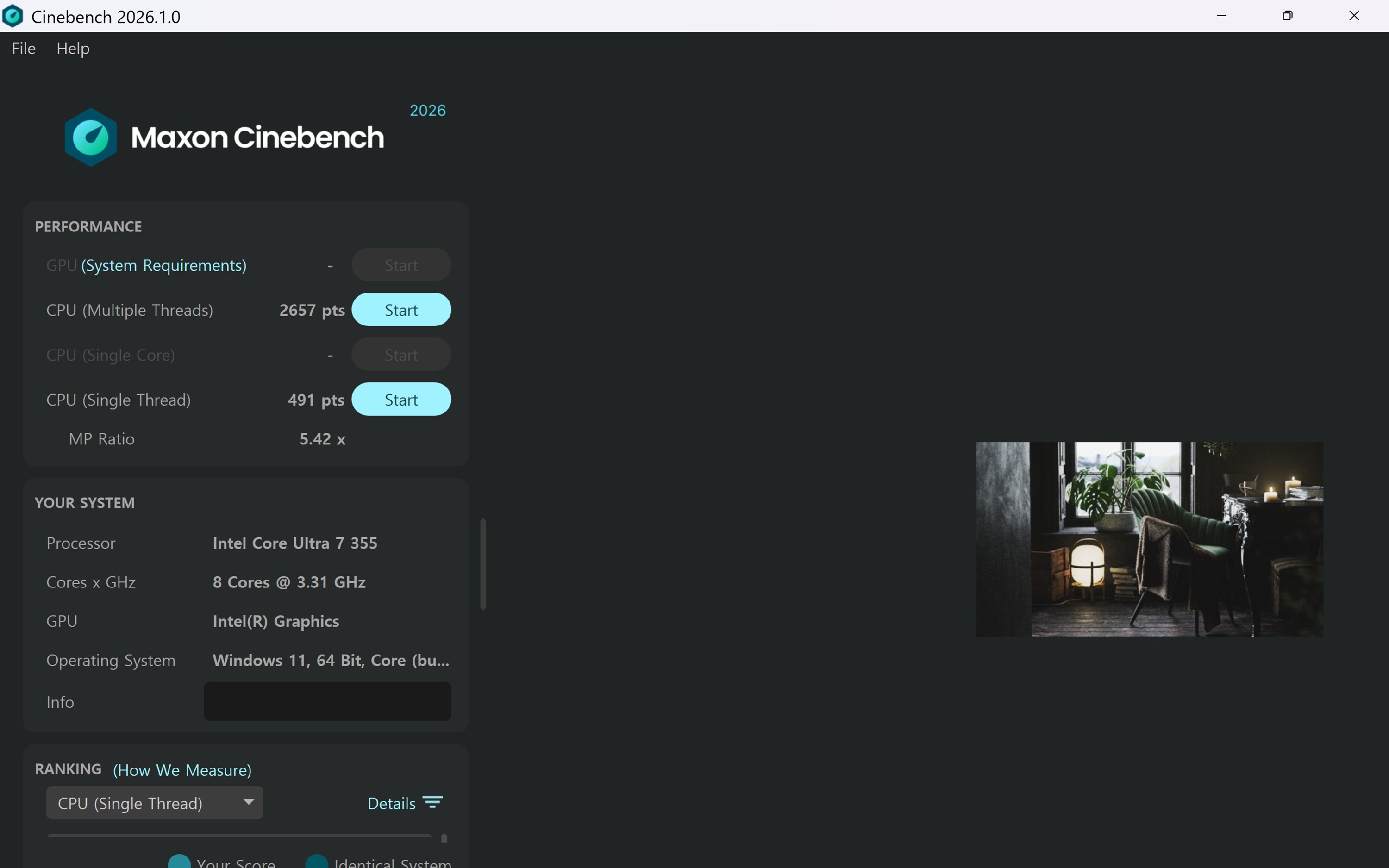
Task: Click the 2026 version label by the logo
Action: pos(428,110)
